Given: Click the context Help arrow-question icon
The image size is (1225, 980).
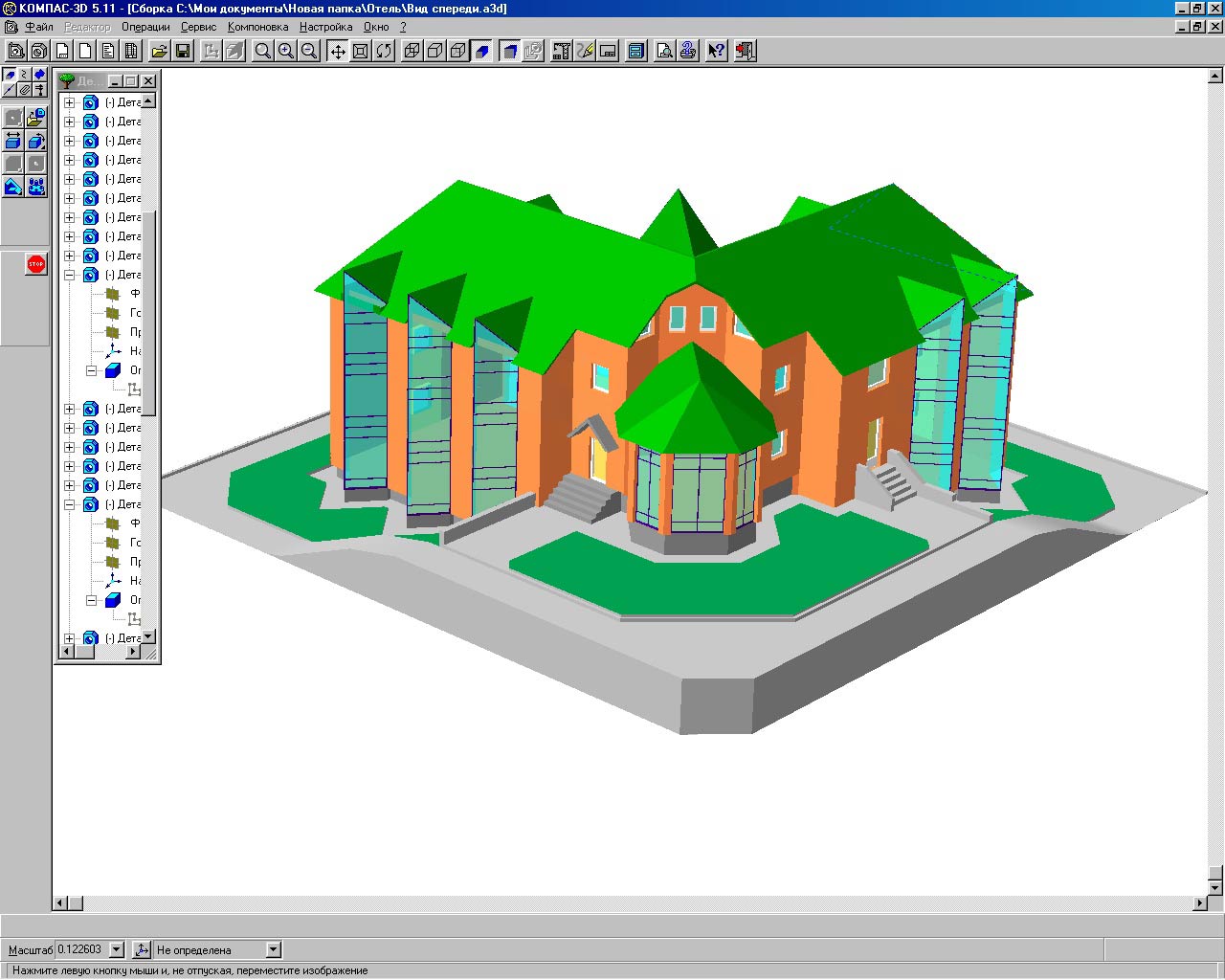Looking at the screenshot, I should [x=716, y=51].
